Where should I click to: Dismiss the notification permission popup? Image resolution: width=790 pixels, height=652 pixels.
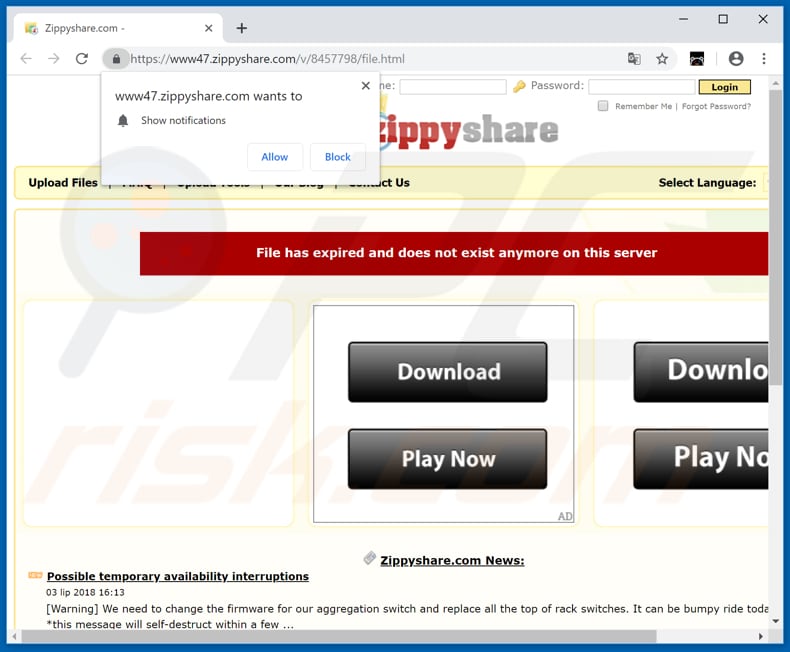[x=366, y=86]
